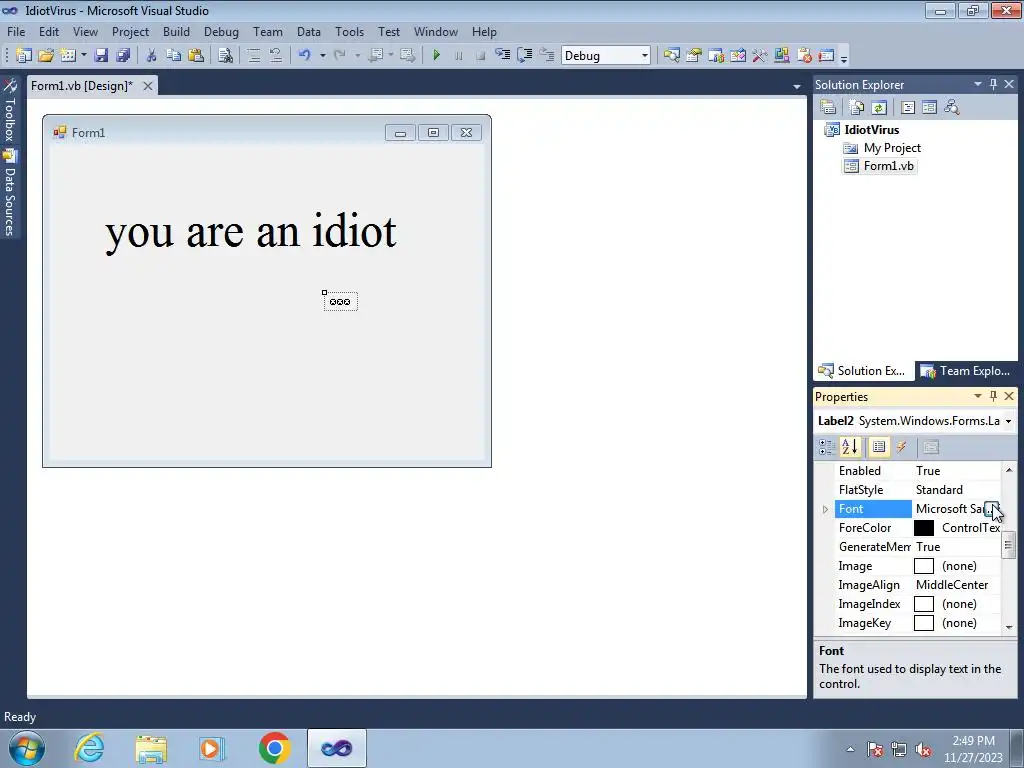
Task: Open the Properties window position menu
Action: click(x=978, y=396)
